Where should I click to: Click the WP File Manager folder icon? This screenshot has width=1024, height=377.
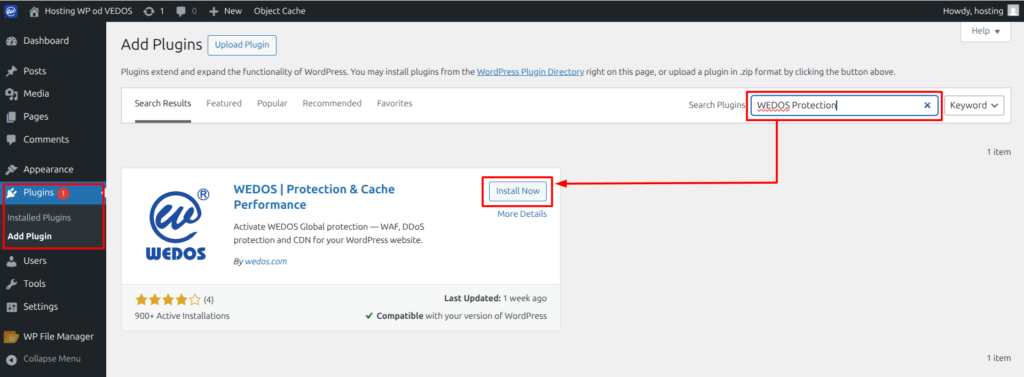coord(11,336)
